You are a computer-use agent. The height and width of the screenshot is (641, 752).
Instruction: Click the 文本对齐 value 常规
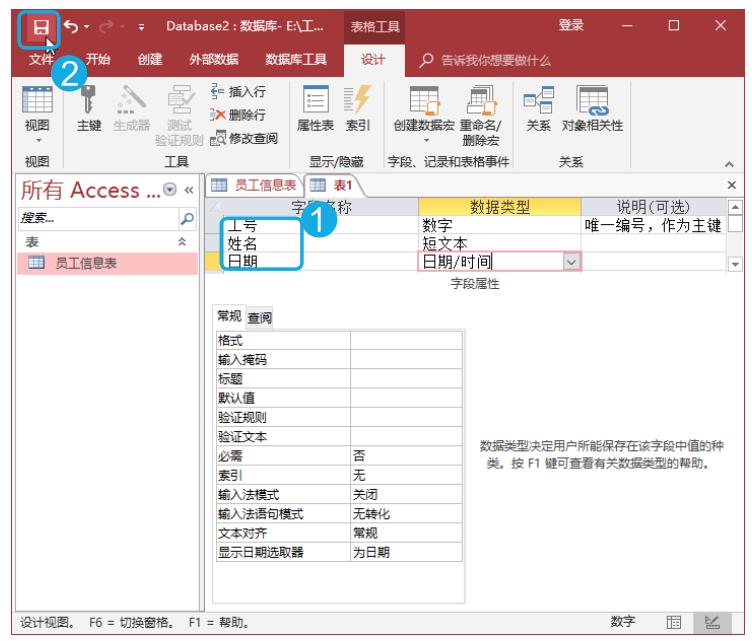click(x=406, y=533)
